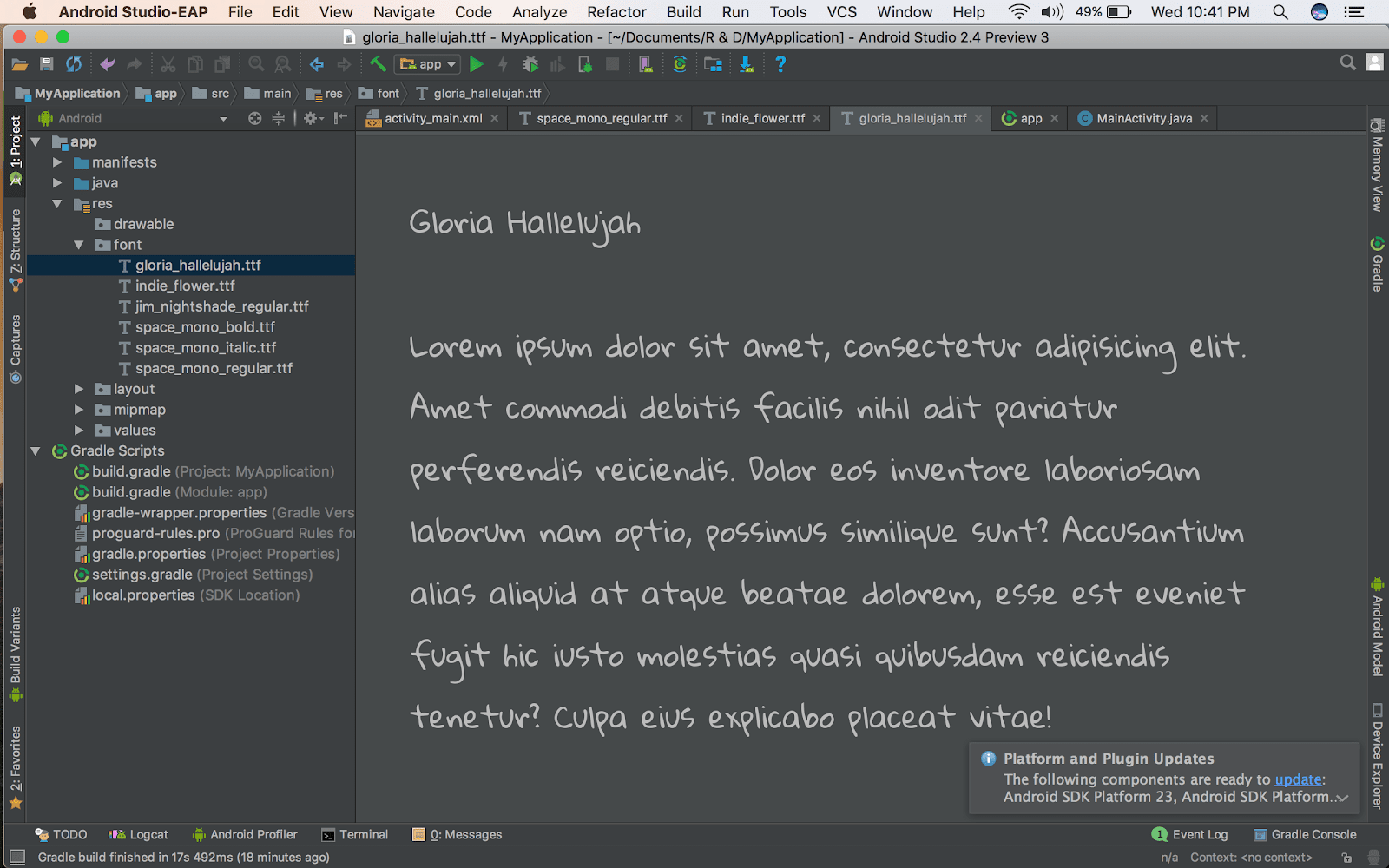Click Search Everywhere magnifier icon
1389x868 pixels.
[1347, 62]
